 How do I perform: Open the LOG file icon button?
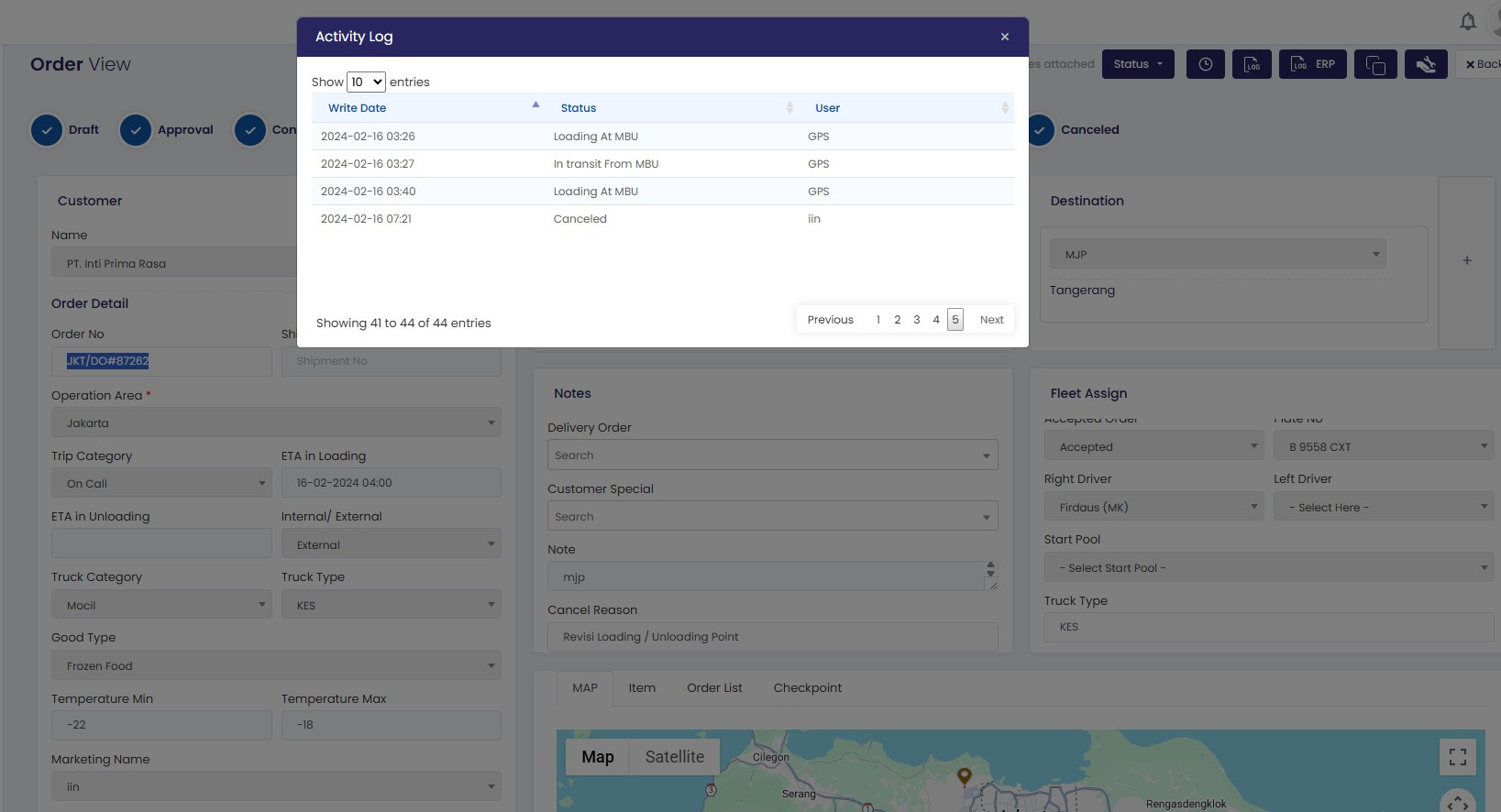(1252, 64)
